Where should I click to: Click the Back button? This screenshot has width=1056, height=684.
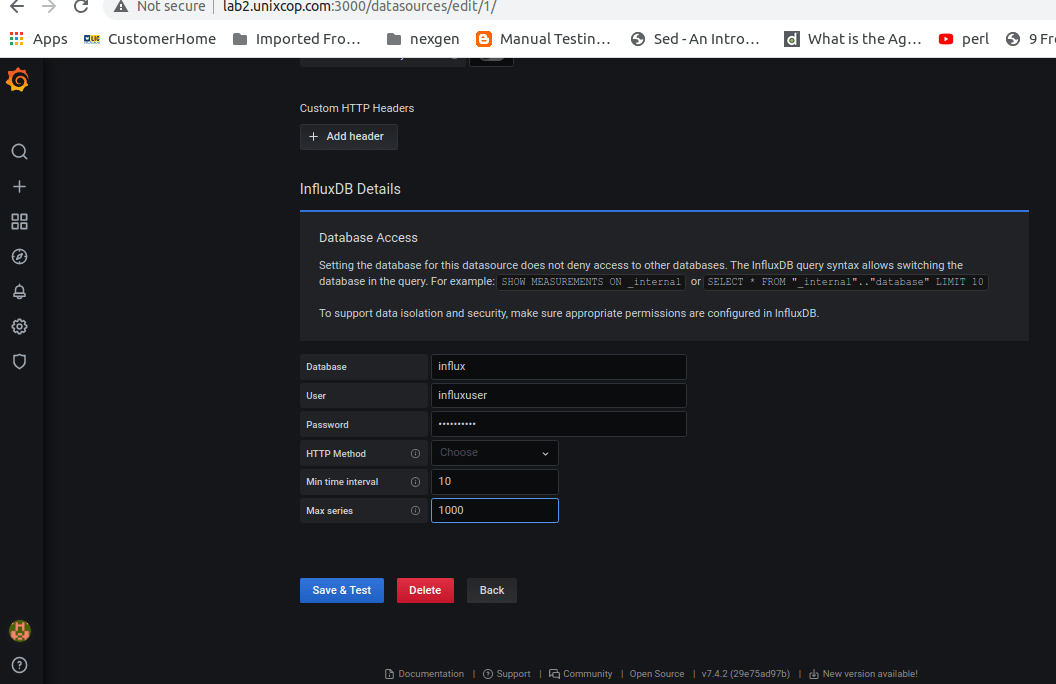(492, 590)
